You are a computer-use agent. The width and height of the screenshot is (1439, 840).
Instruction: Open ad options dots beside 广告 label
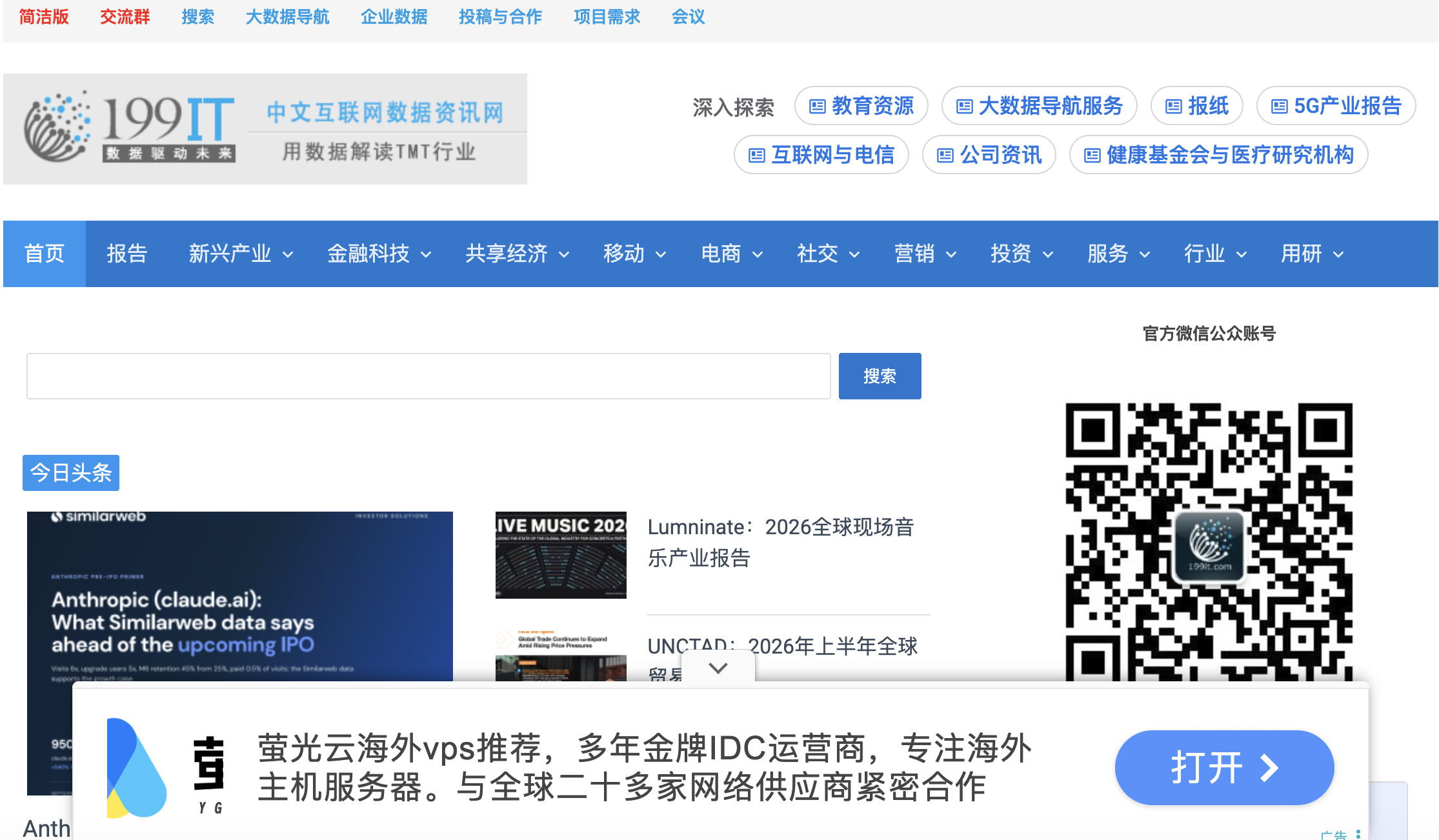point(1358,834)
